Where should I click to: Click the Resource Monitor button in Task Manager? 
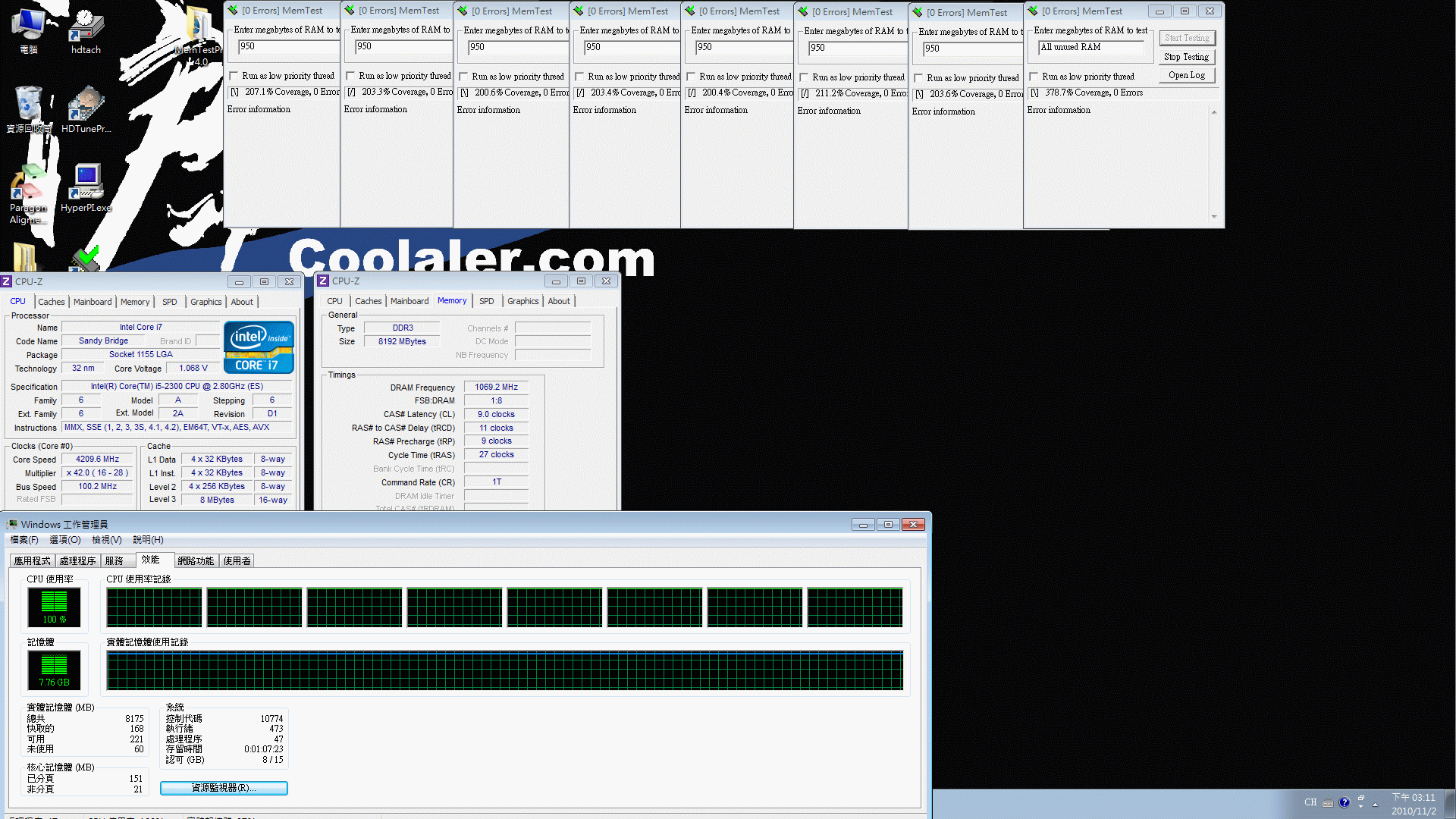point(224,788)
